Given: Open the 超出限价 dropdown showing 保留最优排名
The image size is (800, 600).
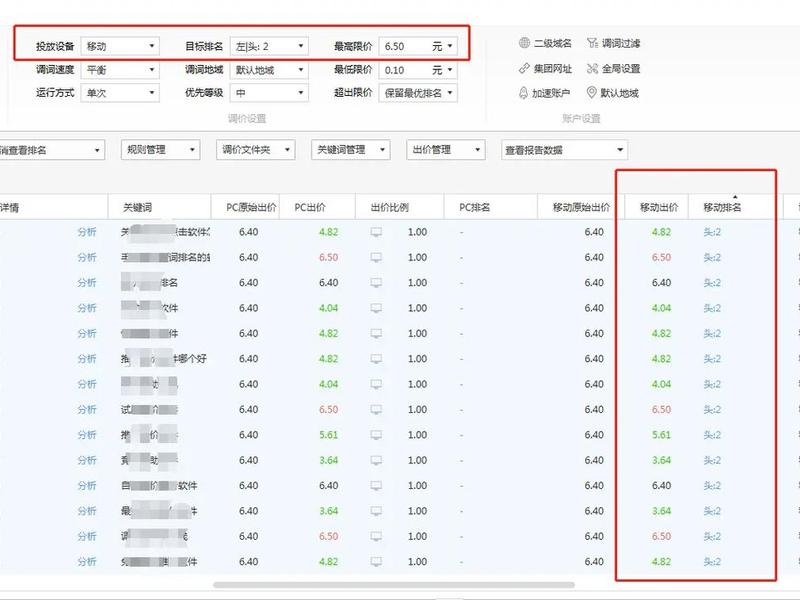Looking at the screenshot, I should (x=418, y=93).
